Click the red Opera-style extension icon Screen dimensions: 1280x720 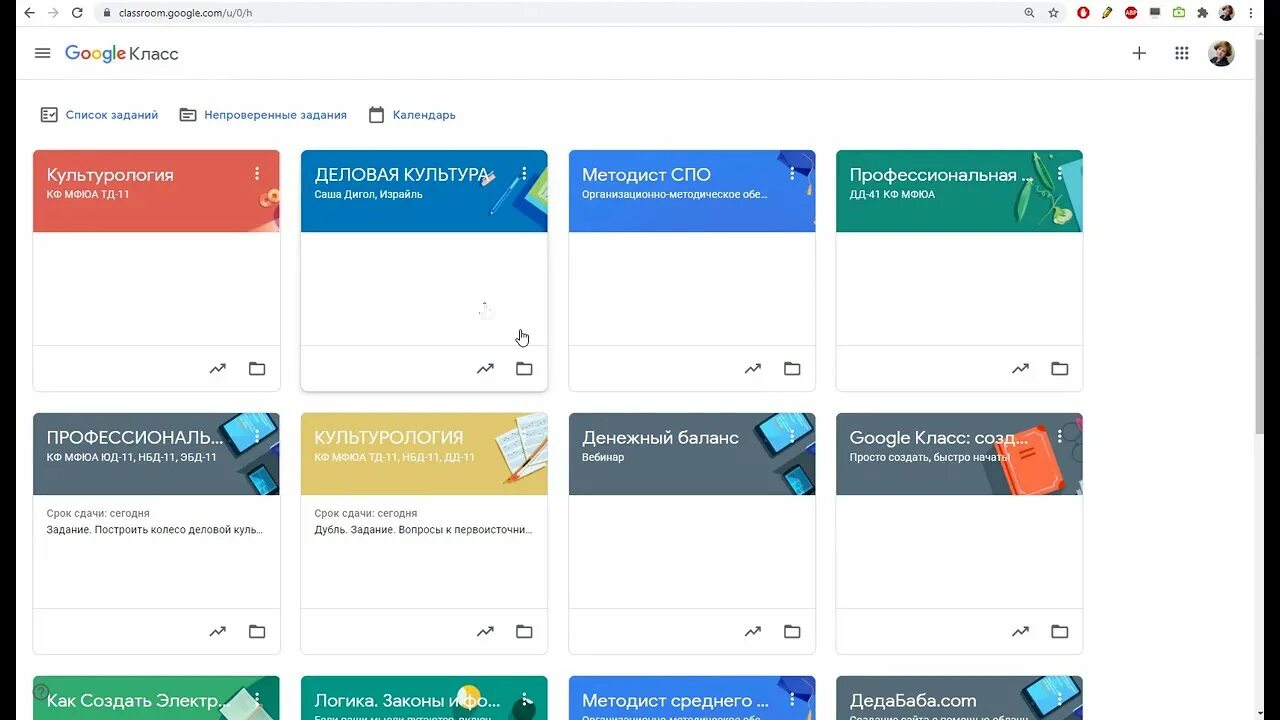point(1083,13)
